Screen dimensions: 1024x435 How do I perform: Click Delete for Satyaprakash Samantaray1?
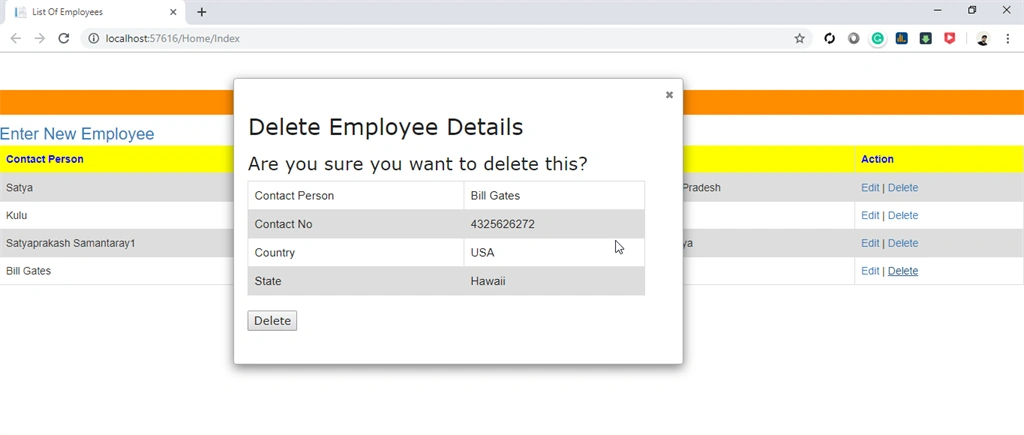[x=903, y=243]
